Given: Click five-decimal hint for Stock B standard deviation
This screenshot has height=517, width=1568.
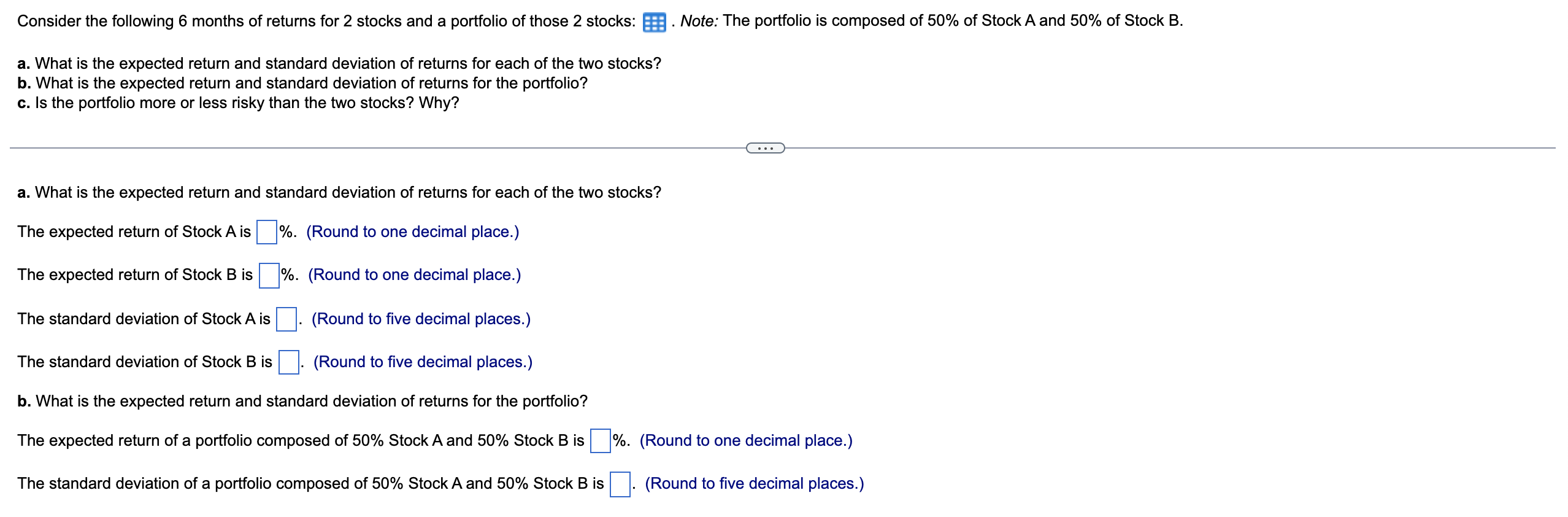Looking at the screenshot, I should click(423, 362).
